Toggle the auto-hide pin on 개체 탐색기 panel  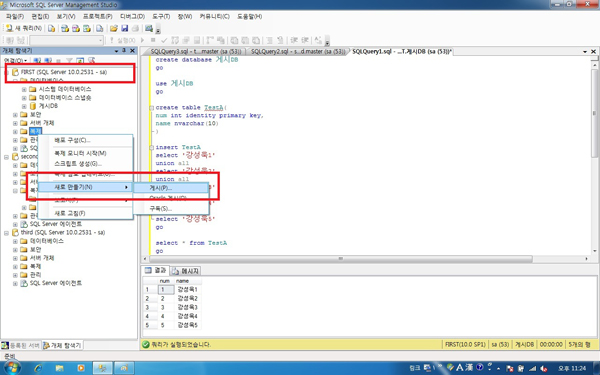point(124,51)
